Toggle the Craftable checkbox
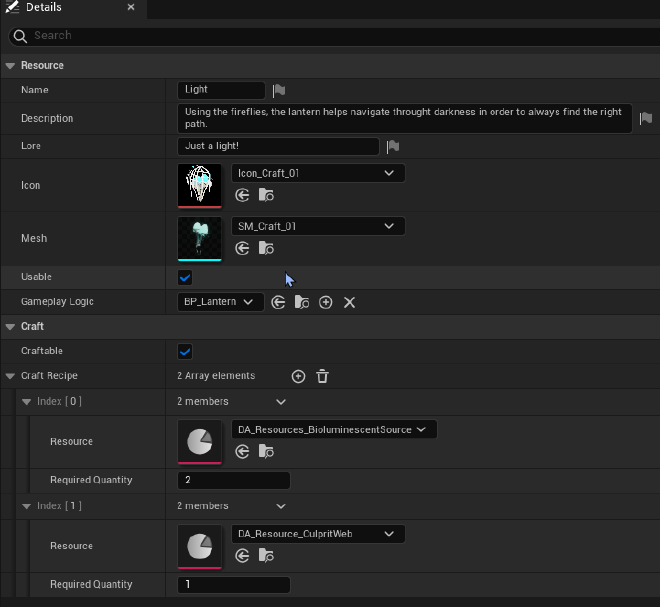Screen dimensions: 660x607 (x=185, y=351)
